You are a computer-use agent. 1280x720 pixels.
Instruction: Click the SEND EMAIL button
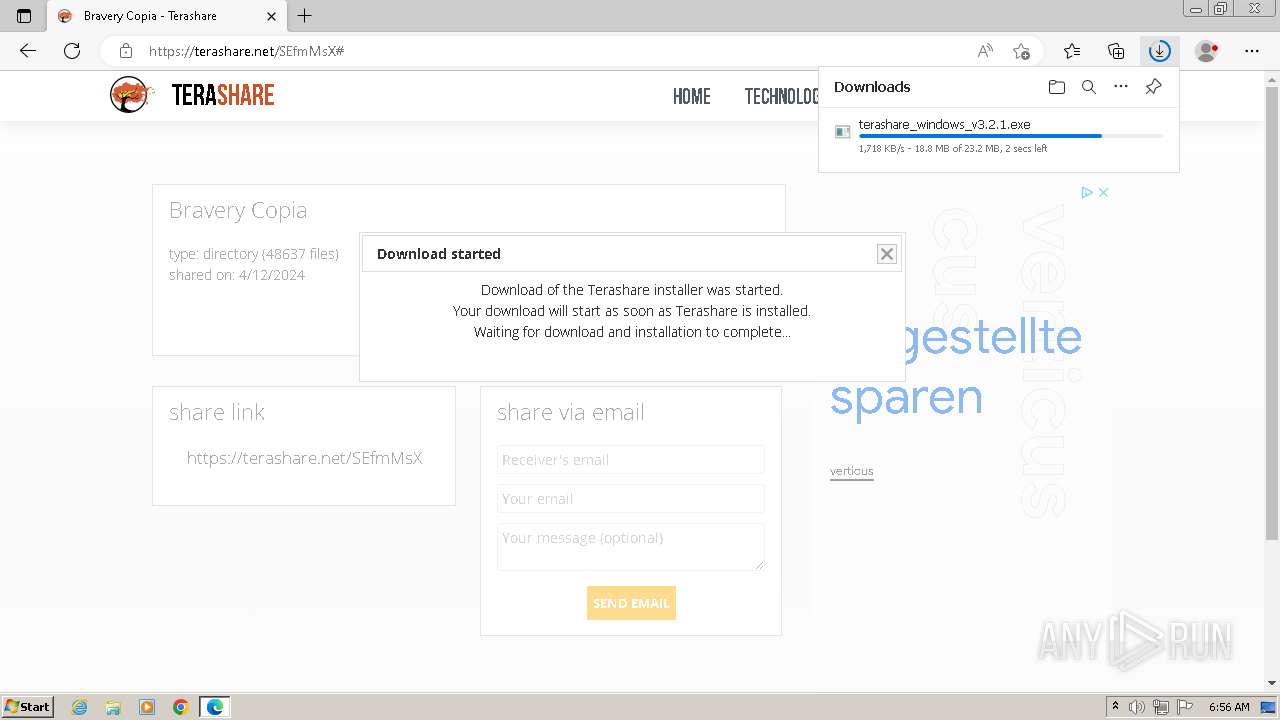pyautogui.click(x=631, y=603)
